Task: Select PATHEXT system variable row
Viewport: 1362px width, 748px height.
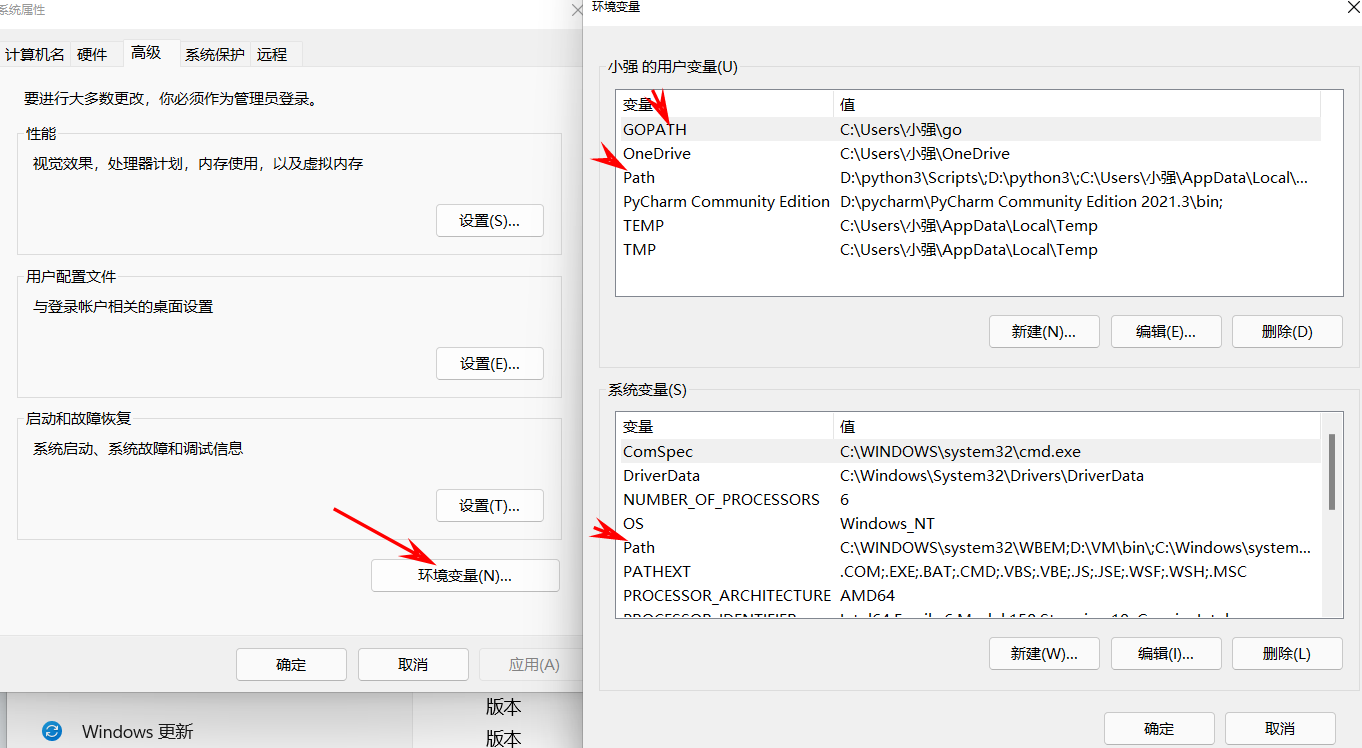Action: click(968, 571)
